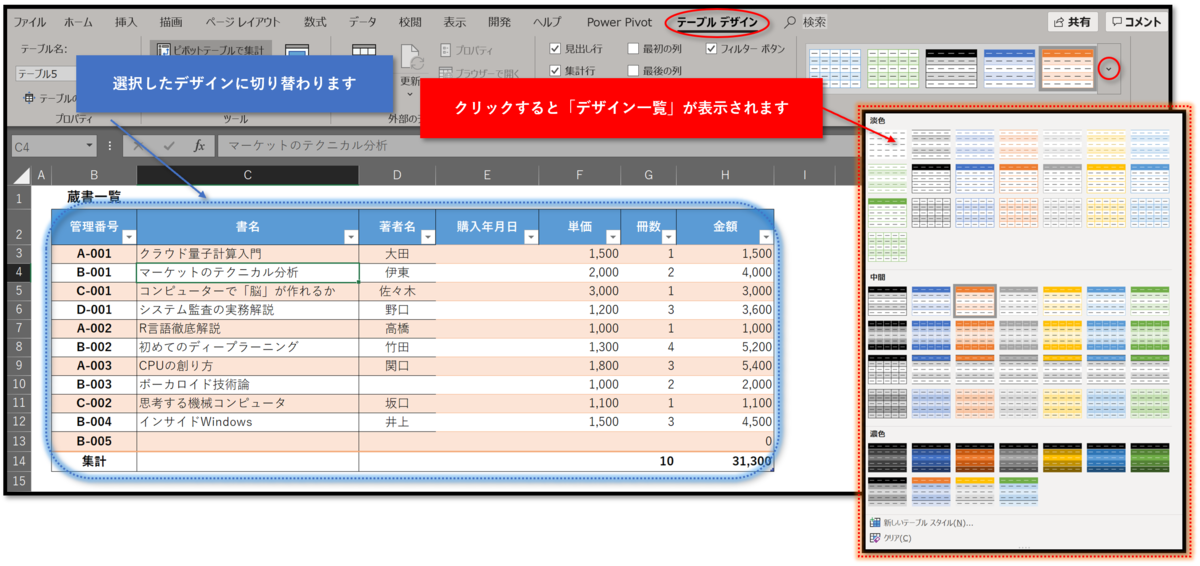
Task: Choose the outlined orange 中間 style thumbnail
Action: click(x=975, y=300)
